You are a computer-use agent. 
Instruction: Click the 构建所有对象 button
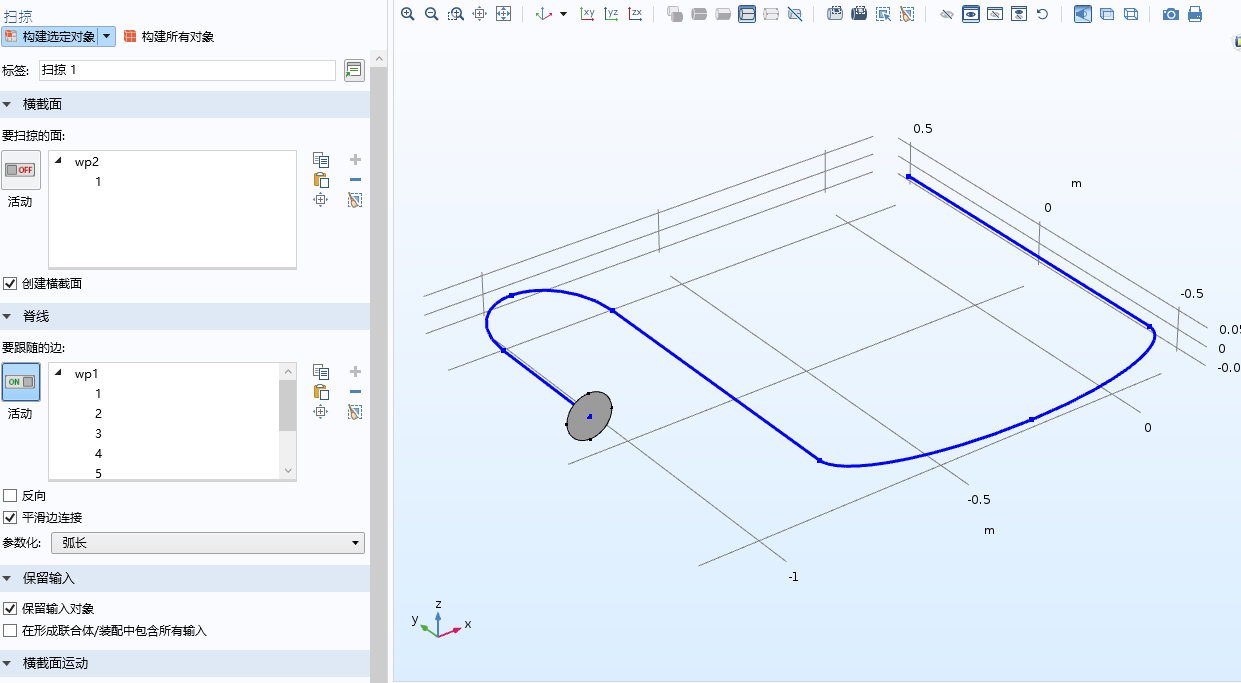point(169,37)
